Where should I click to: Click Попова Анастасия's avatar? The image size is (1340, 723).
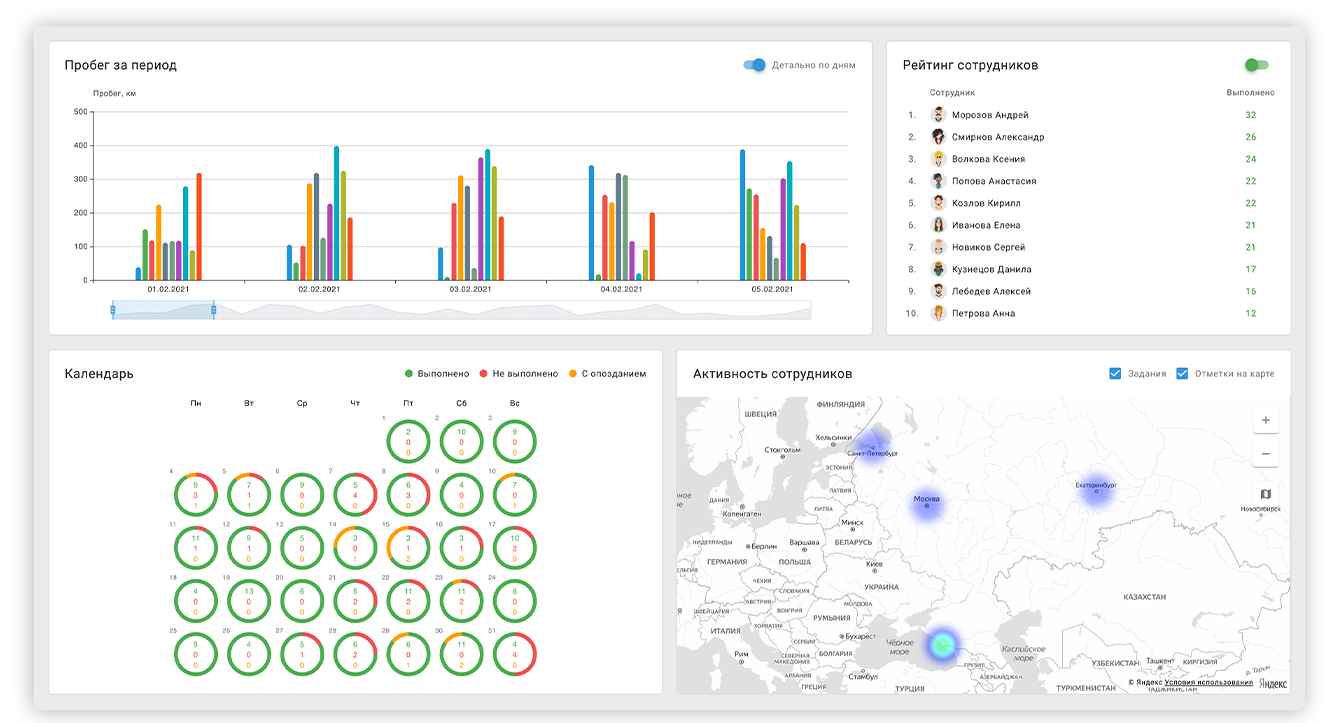[939, 181]
